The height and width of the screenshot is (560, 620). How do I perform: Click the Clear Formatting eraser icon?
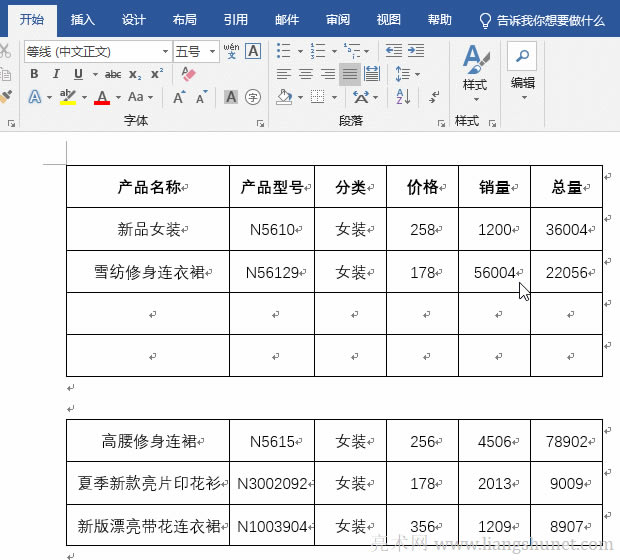[x=188, y=74]
